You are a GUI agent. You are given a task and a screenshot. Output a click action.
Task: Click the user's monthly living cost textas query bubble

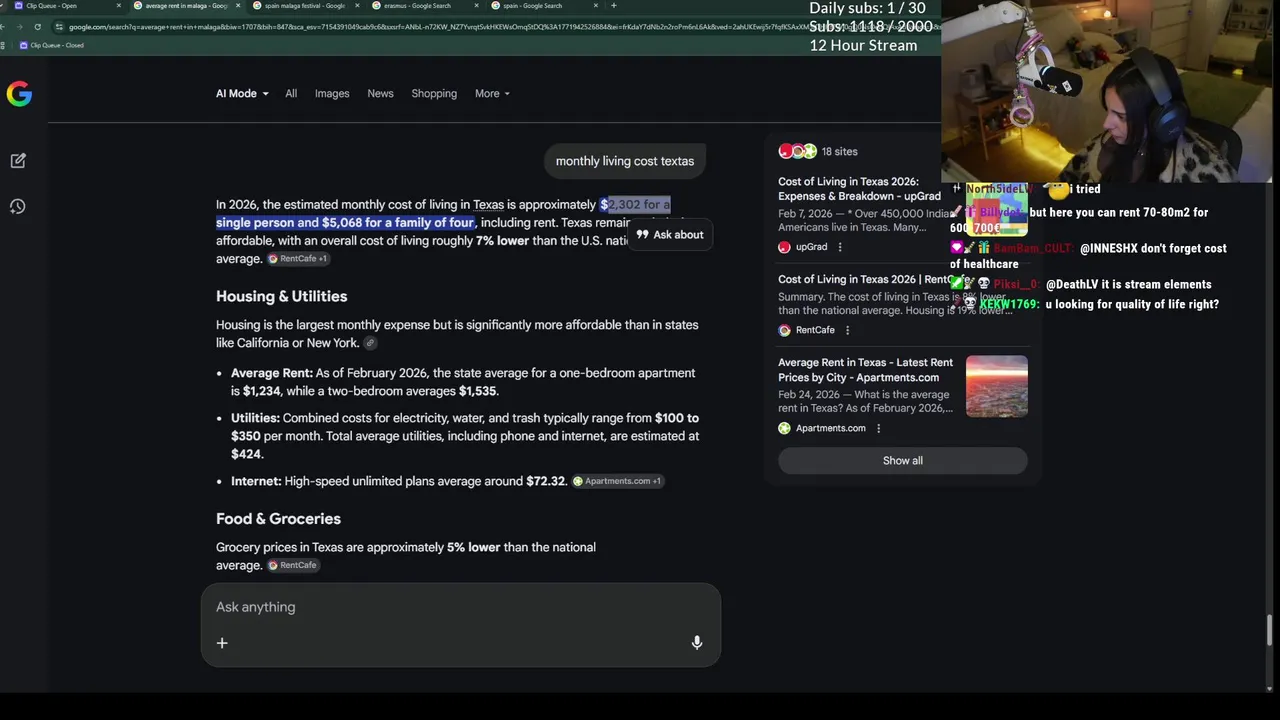(625, 161)
